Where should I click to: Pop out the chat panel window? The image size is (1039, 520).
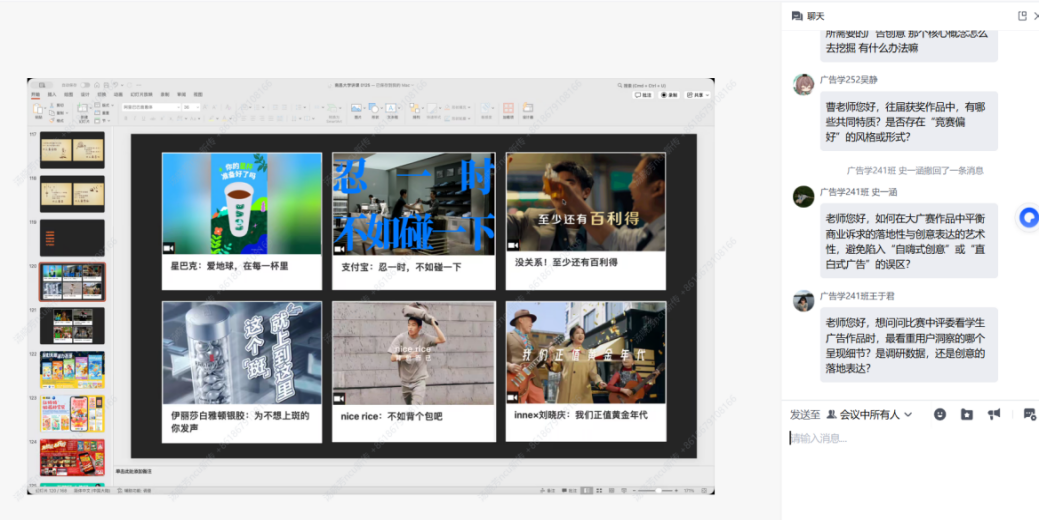point(1022,16)
